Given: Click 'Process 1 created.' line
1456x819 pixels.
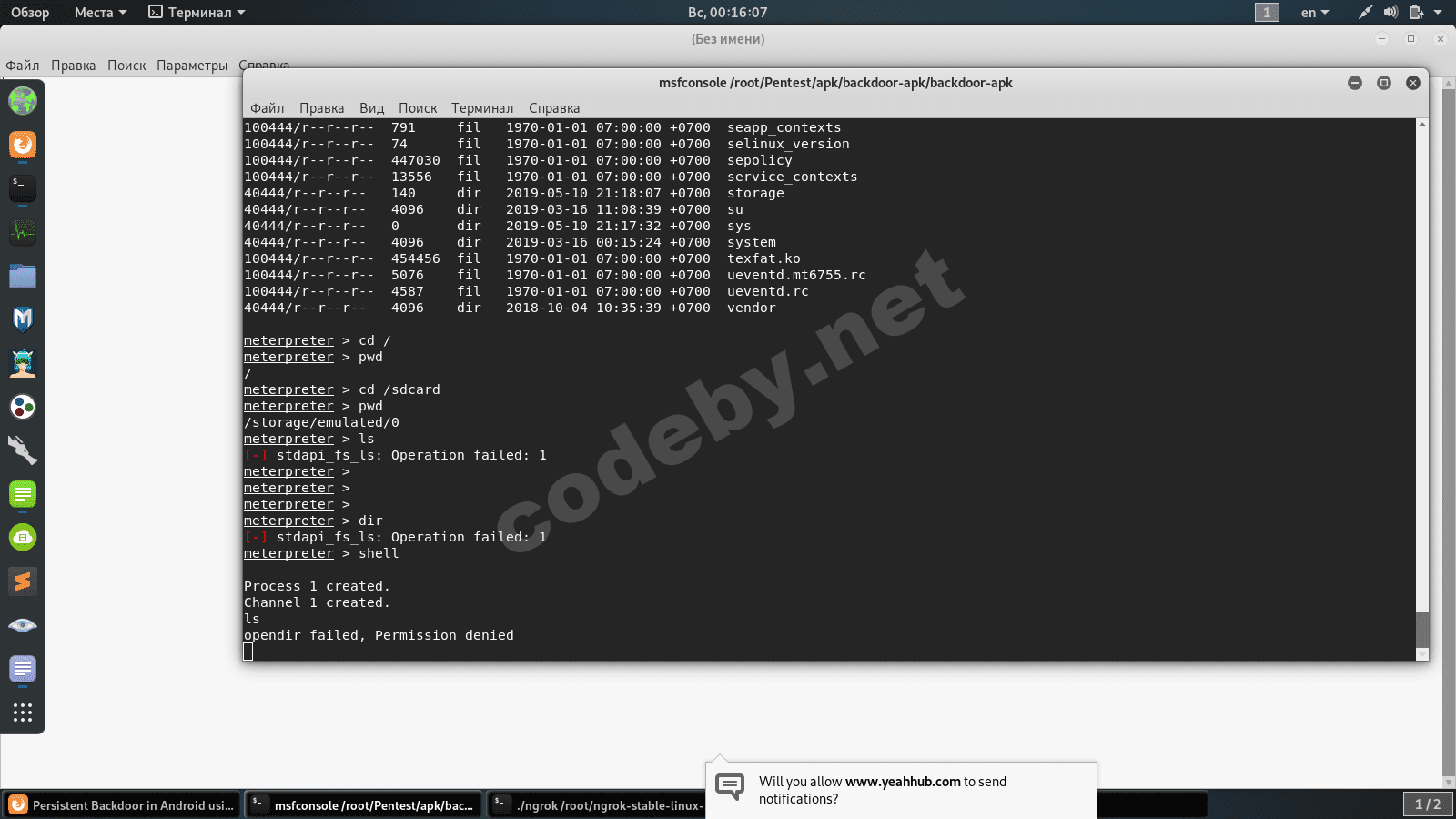Looking at the screenshot, I should pos(317,586).
